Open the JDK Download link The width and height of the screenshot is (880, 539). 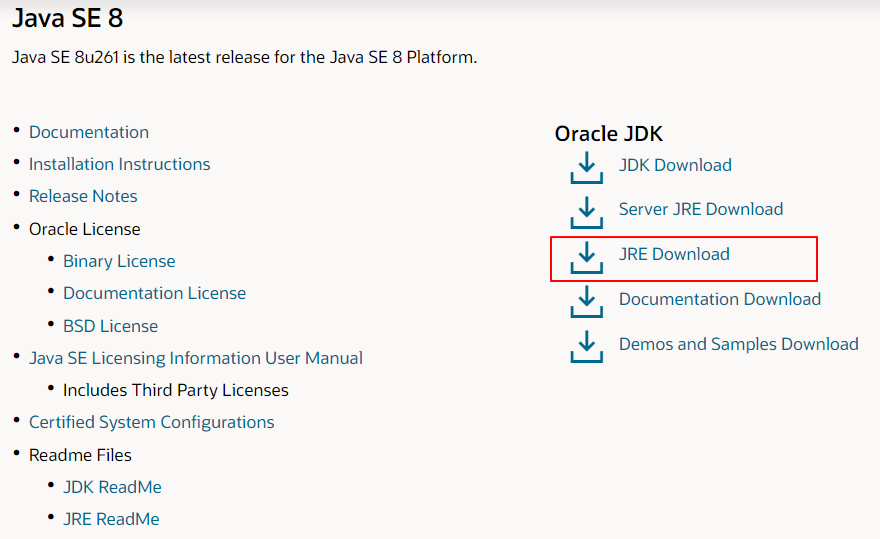(x=675, y=165)
